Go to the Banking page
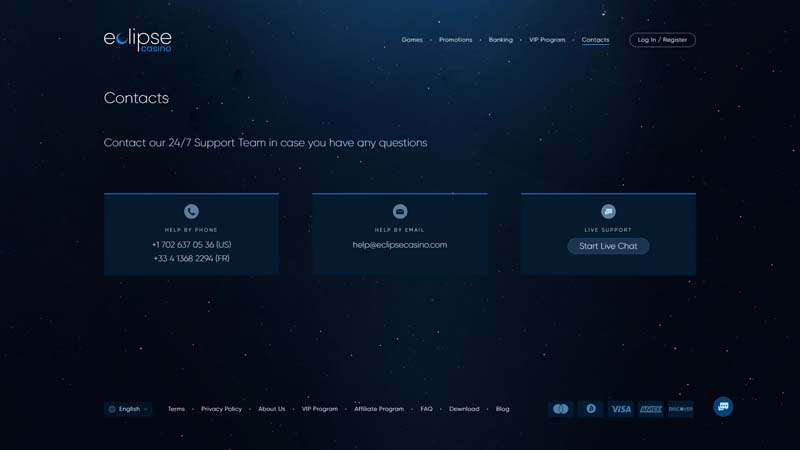800x450 pixels. click(x=501, y=40)
